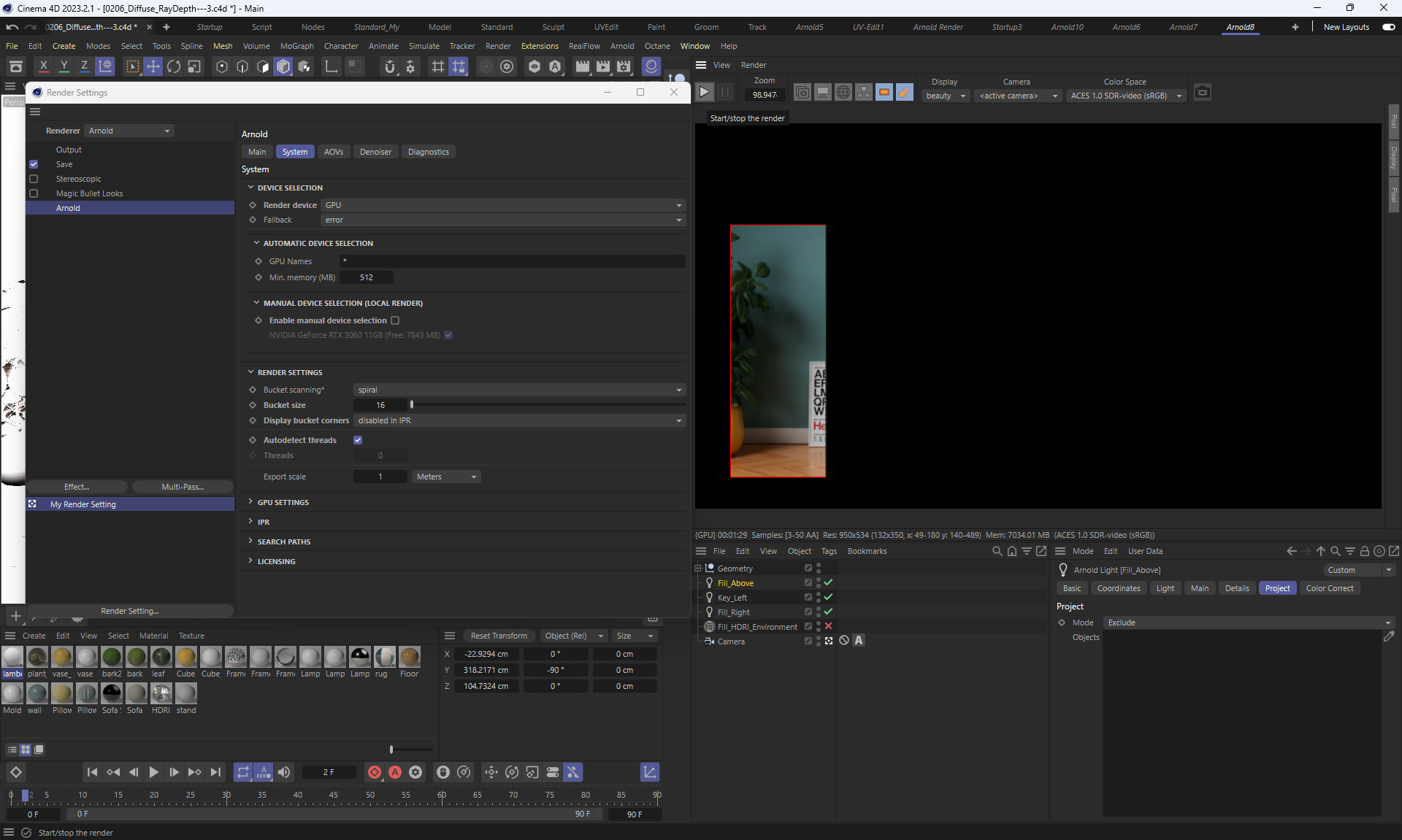Select the Move tool in toolbar

pyautogui.click(x=153, y=67)
